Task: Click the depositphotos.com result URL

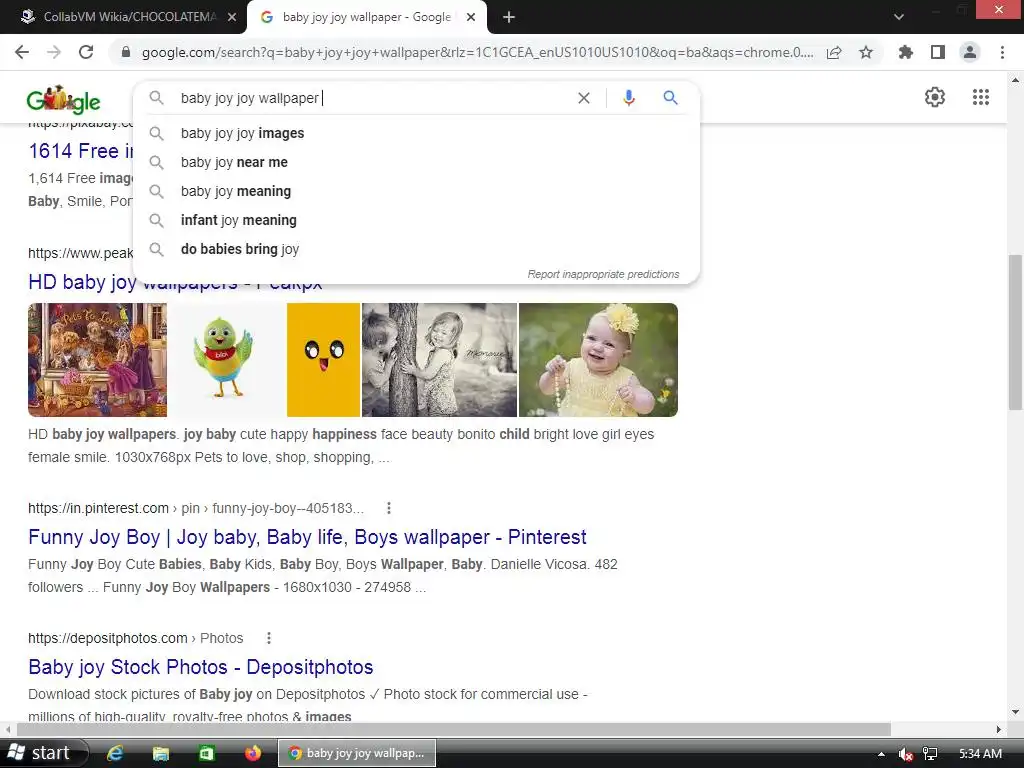Action: pos(135,638)
